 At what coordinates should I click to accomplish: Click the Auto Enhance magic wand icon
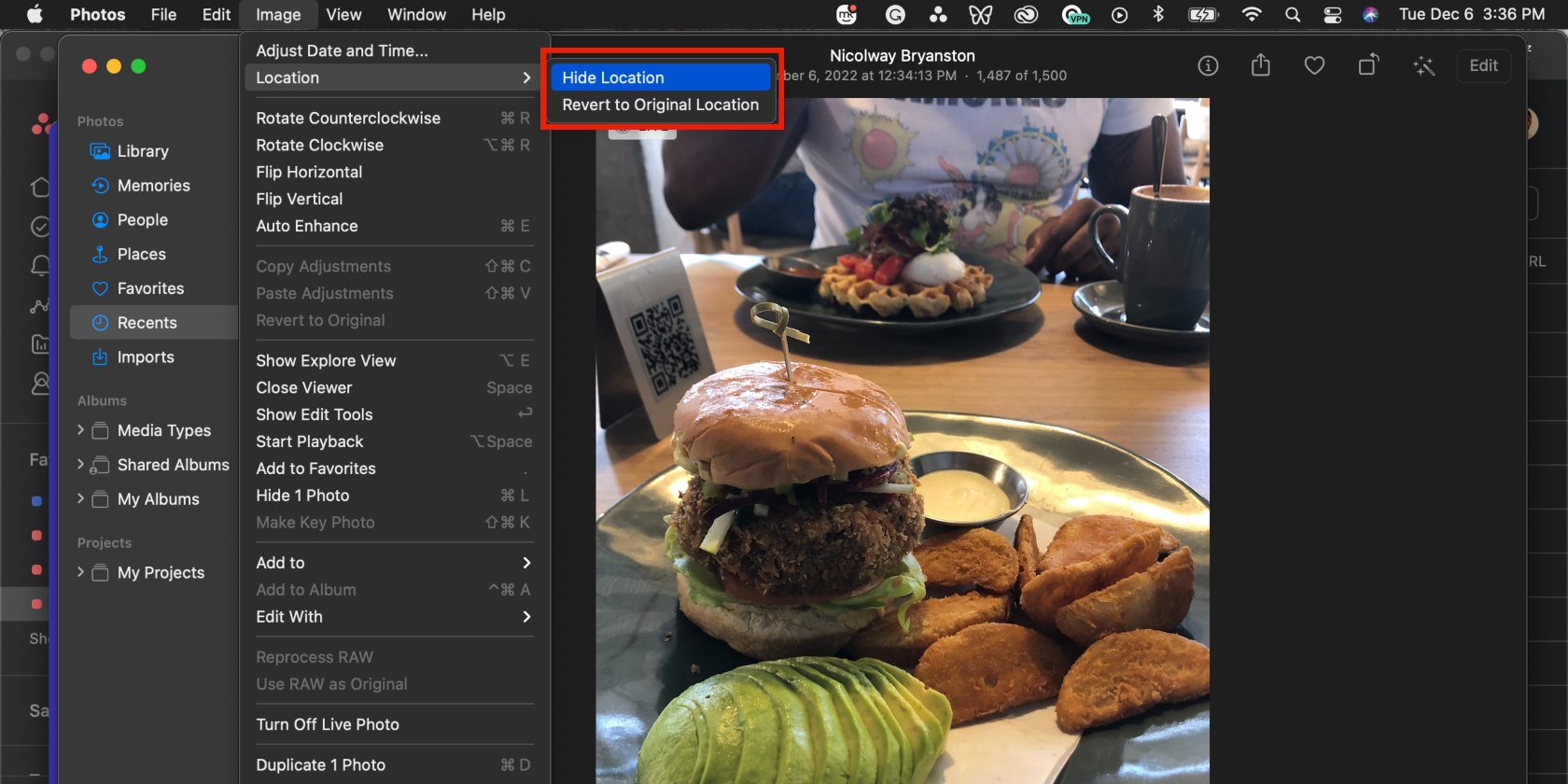pyautogui.click(x=1423, y=65)
